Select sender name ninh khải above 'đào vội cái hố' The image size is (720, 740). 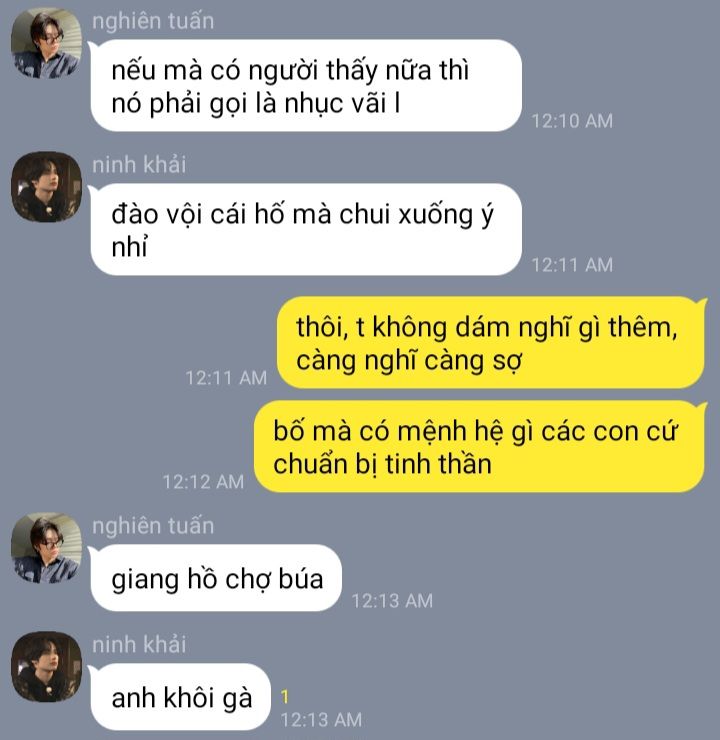tap(139, 165)
